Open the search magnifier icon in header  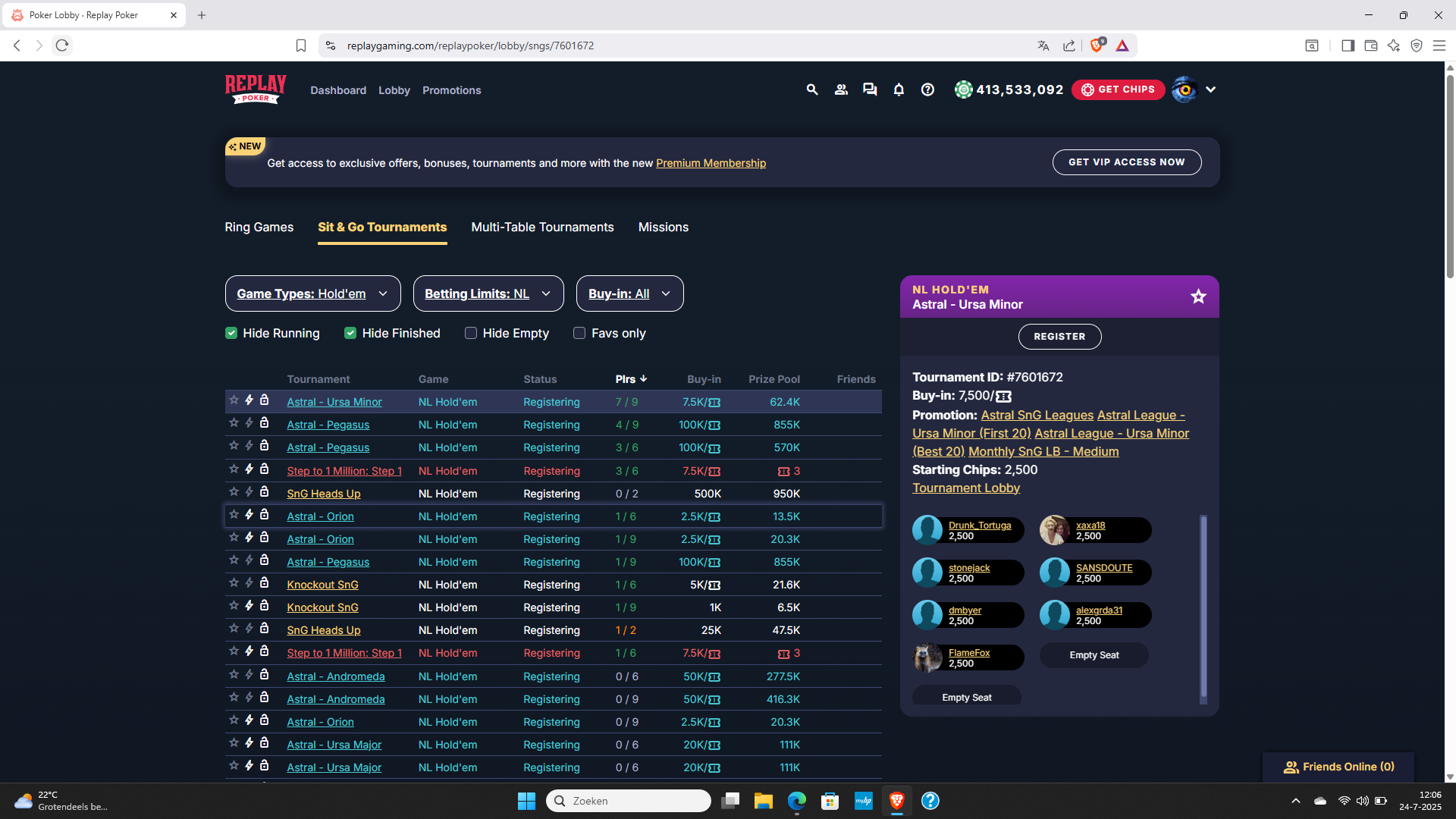click(812, 89)
